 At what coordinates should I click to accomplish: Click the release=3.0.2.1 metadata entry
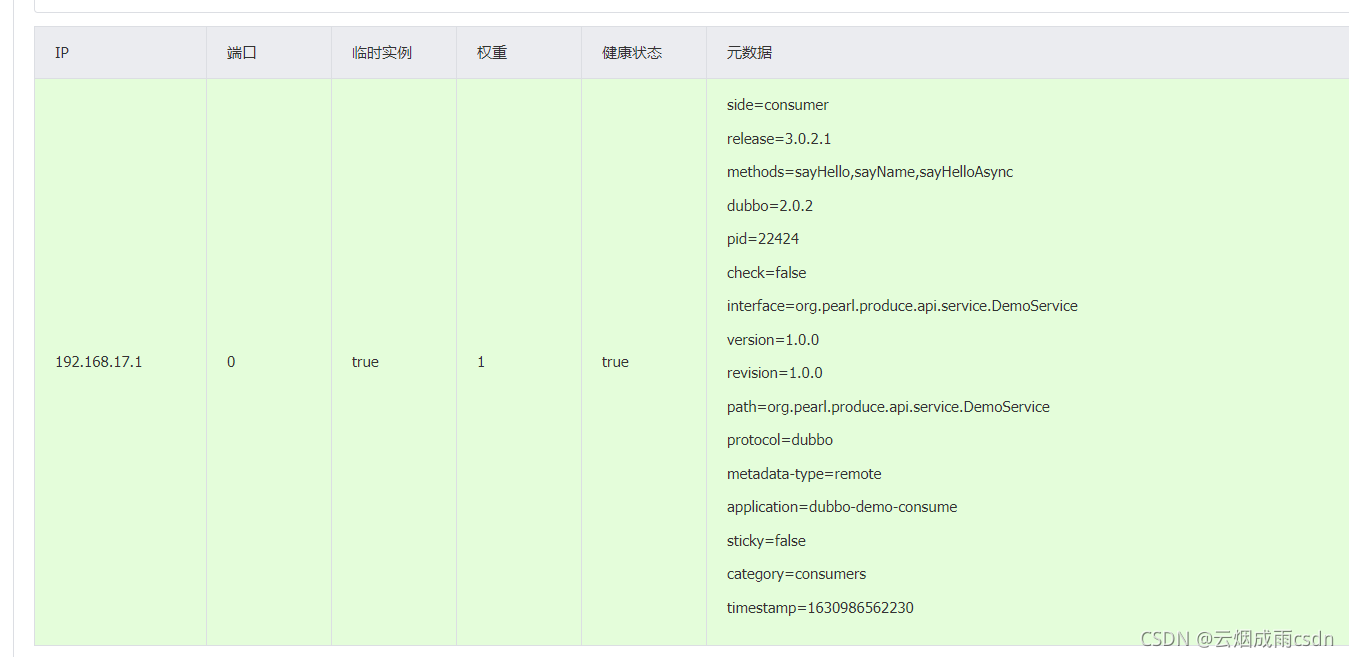pyautogui.click(x=779, y=139)
